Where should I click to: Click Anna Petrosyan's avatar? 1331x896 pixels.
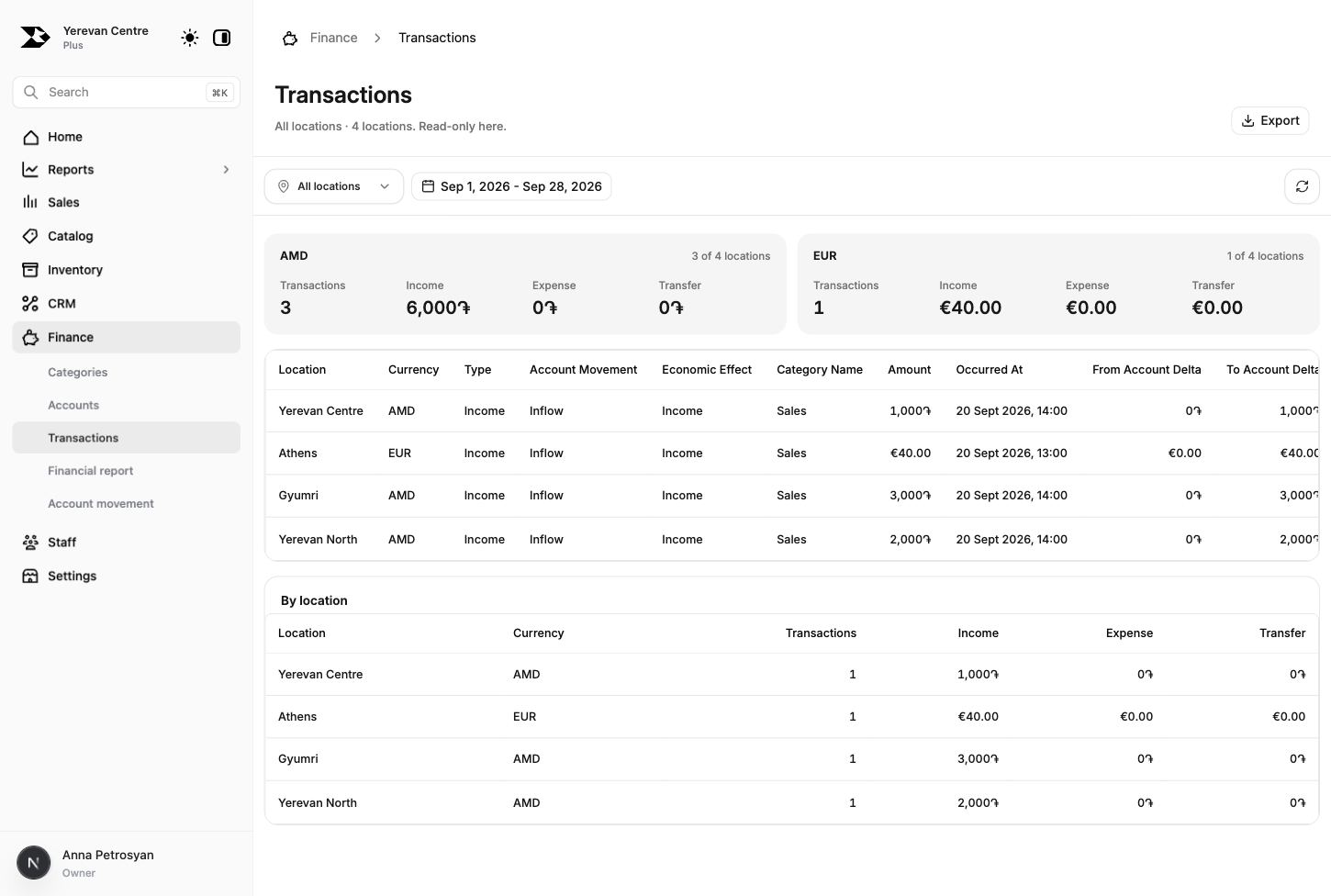(34, 863)
